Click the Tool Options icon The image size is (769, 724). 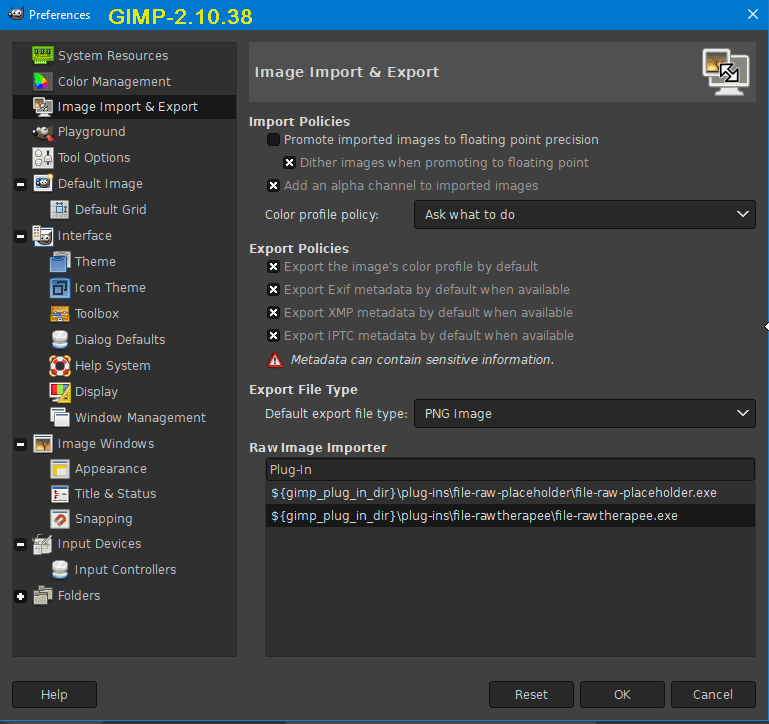[42, 158]
